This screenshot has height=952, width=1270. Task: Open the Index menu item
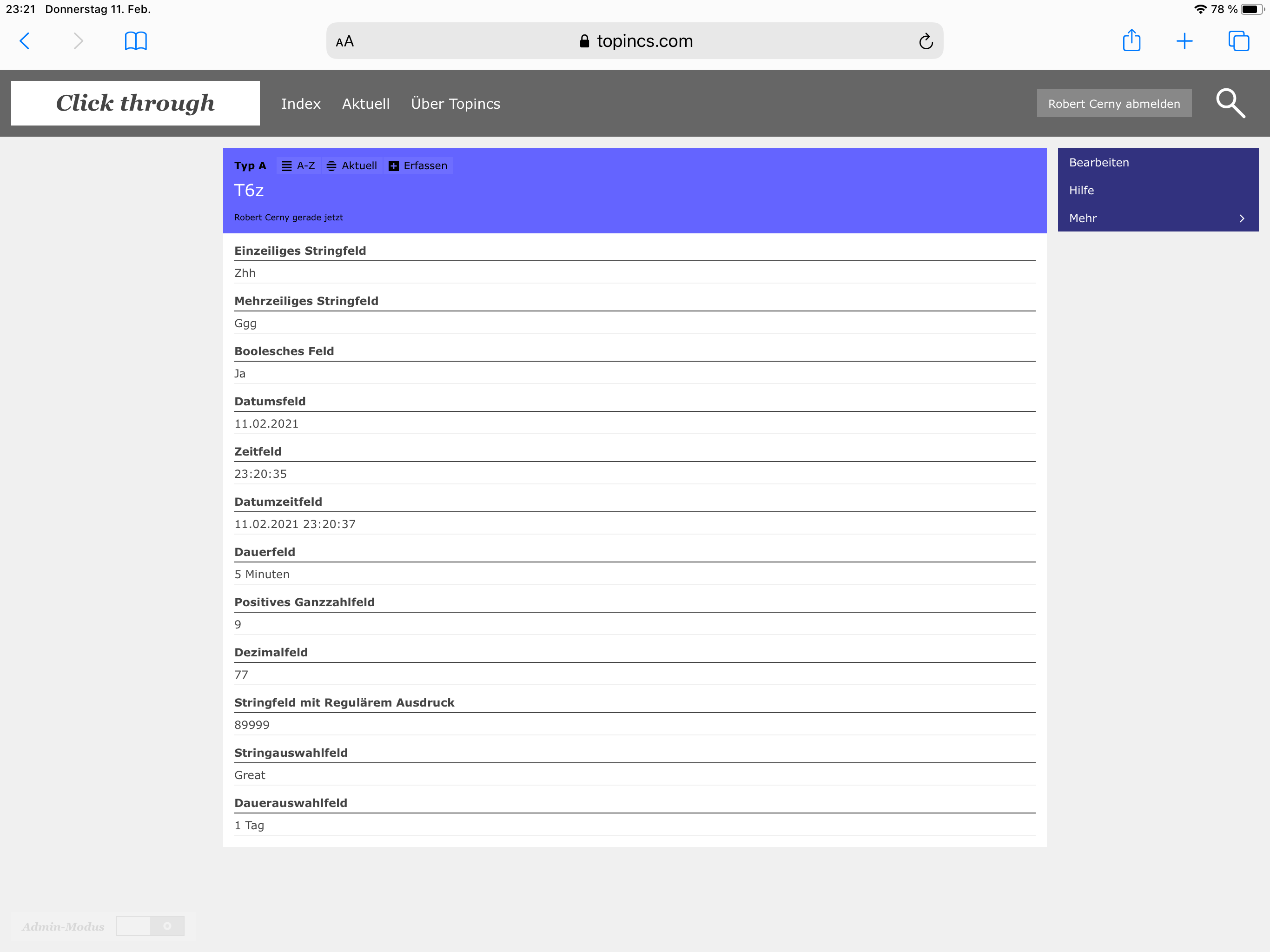[x=300, y=104]
